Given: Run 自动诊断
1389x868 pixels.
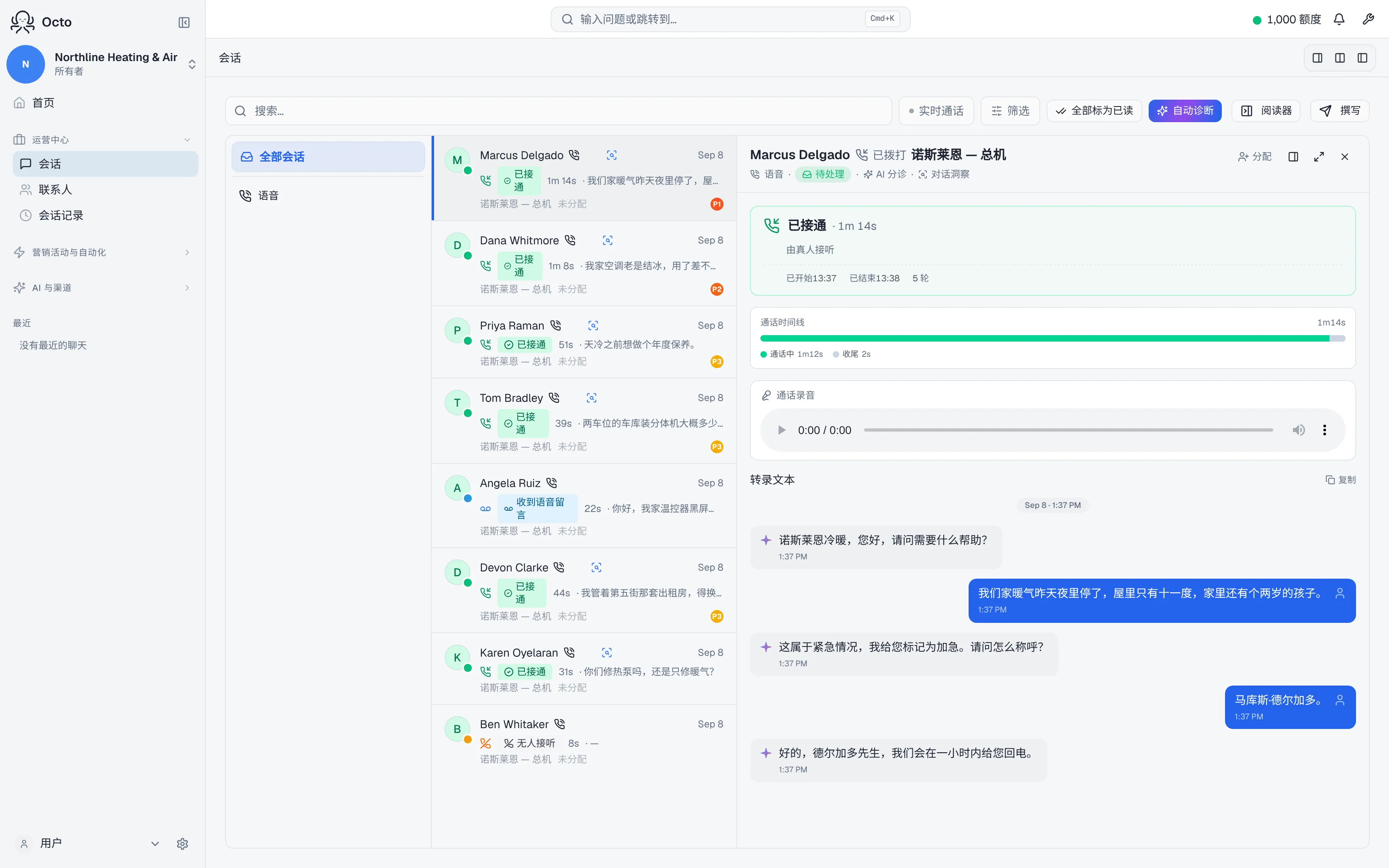Looking at the screenshot, I should [x=1185, y=111].
